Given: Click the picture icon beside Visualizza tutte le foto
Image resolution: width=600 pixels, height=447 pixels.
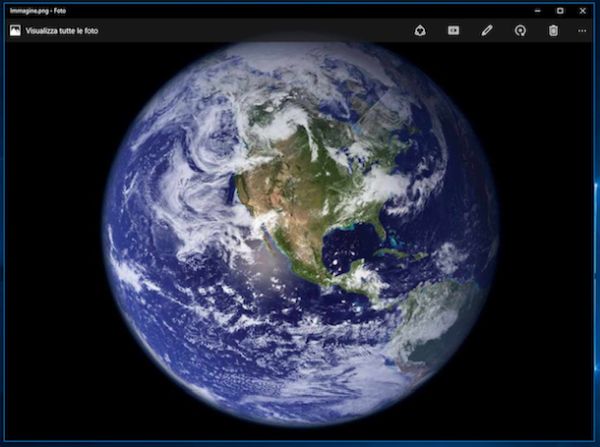Looking at the screenshot, I should 15,31.
